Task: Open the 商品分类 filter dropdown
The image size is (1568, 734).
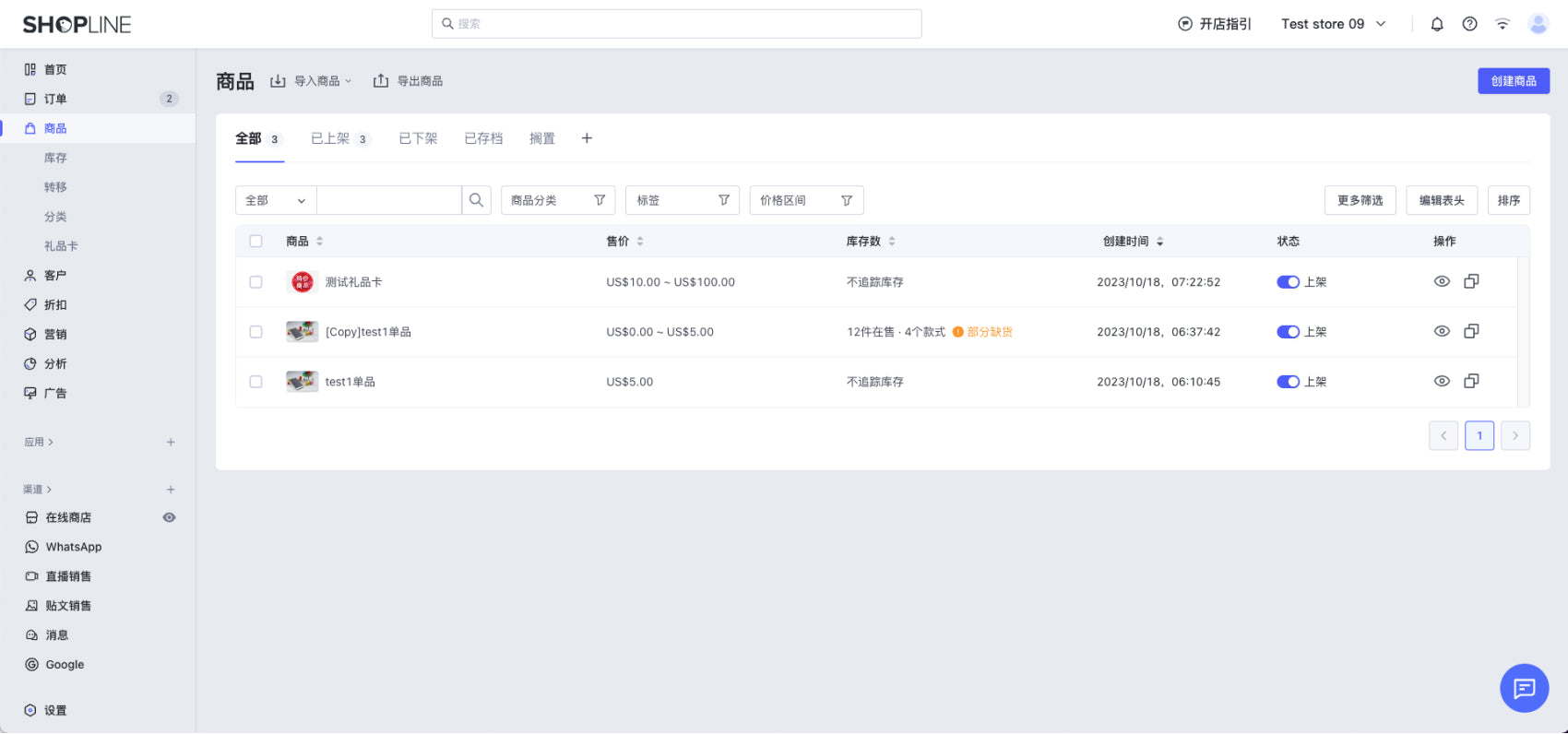Action: tap(557, 200)
